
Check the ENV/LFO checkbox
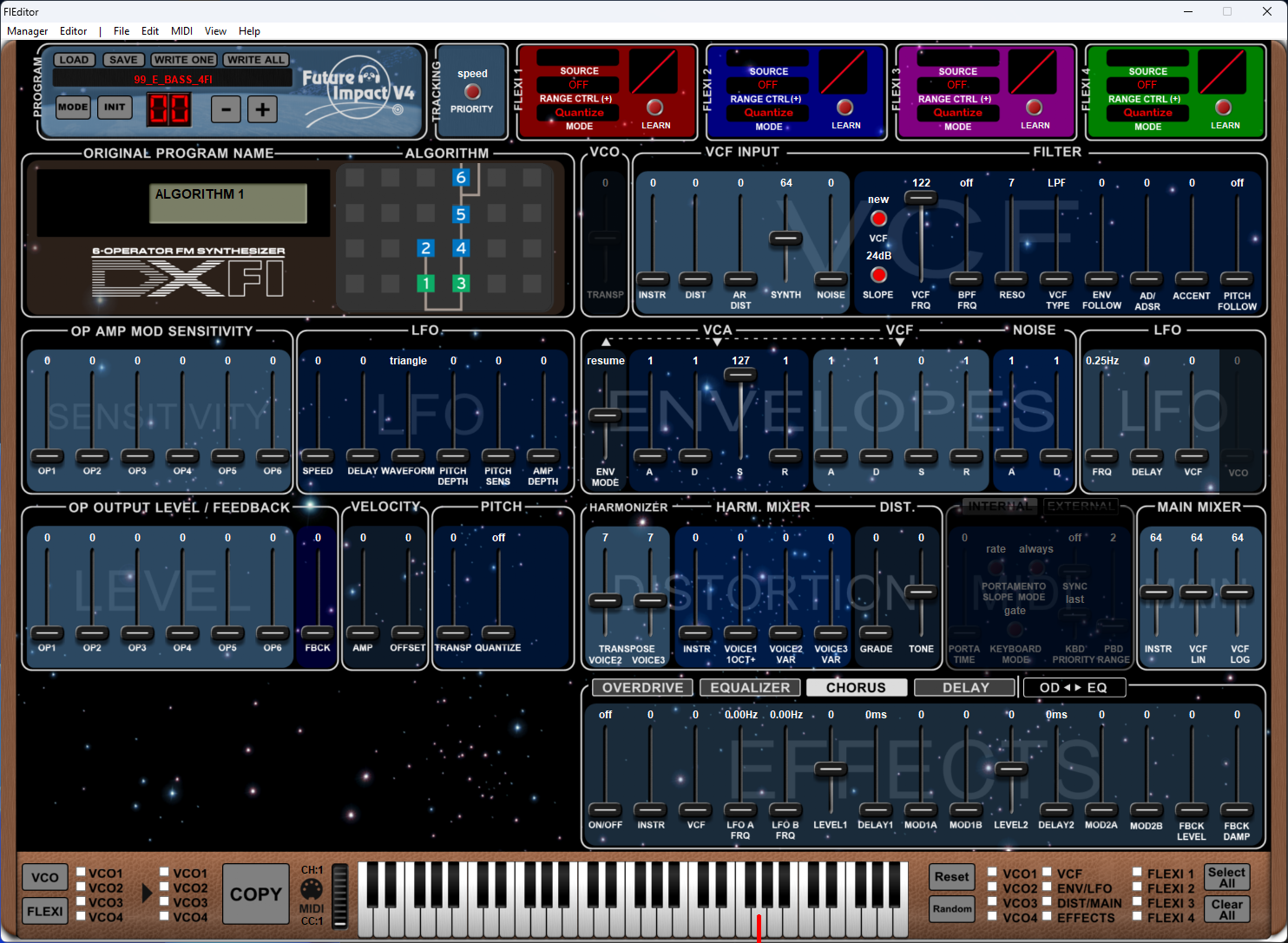pyautogui.click(x=1047, y=888)
